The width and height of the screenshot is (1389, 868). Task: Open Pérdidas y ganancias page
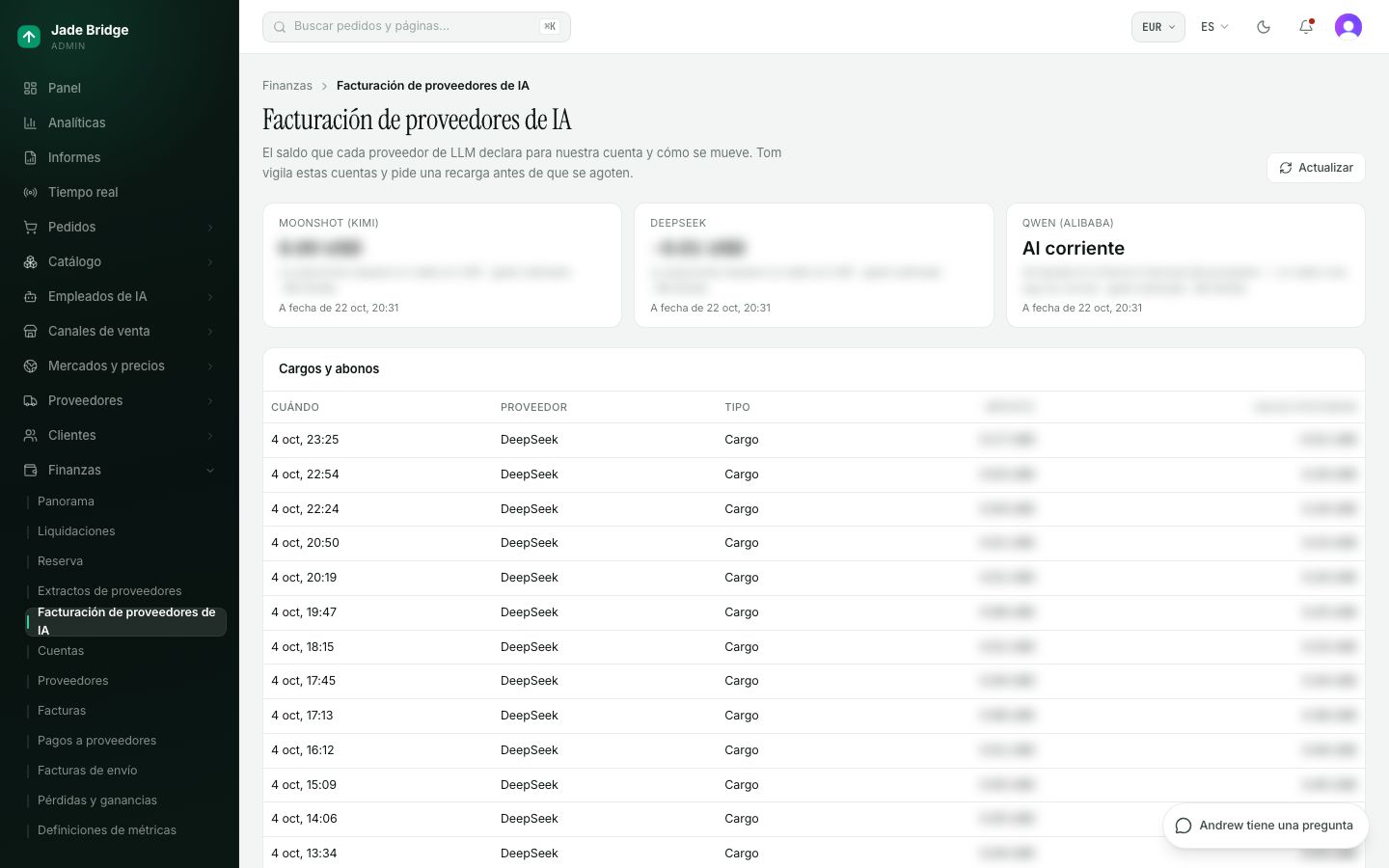pyautogui.click(x=97, y=800)
